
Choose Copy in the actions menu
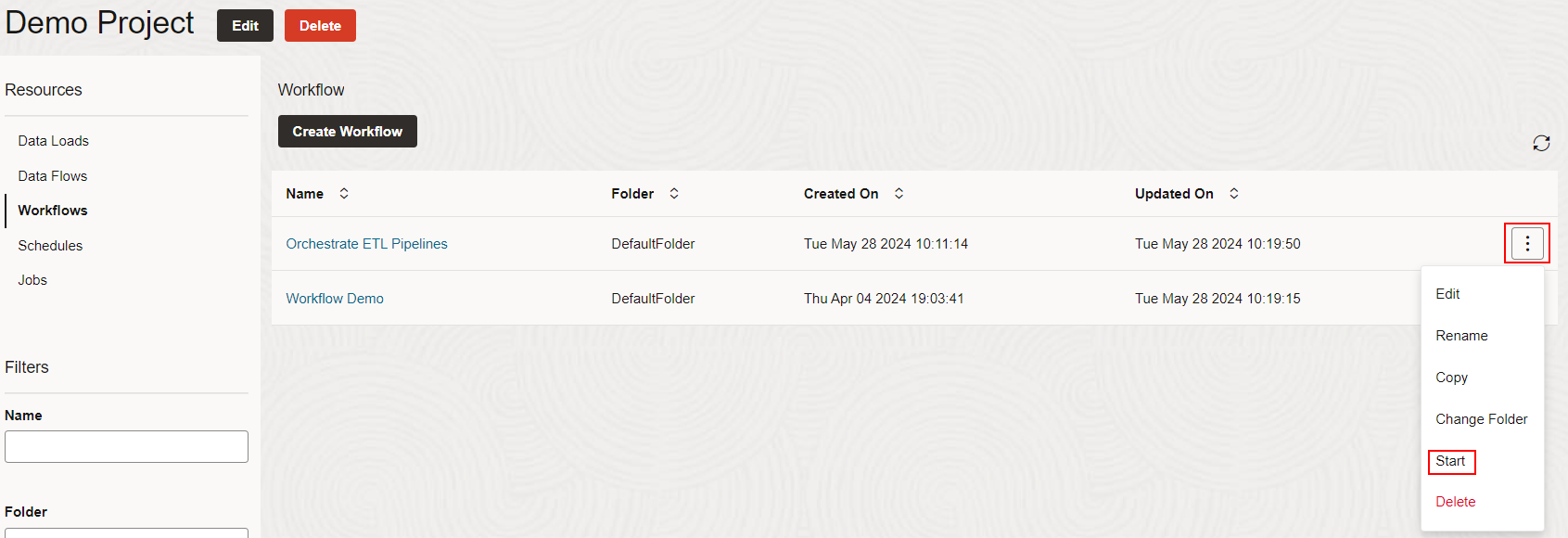pyautogui.click(x=1451, y=378)
